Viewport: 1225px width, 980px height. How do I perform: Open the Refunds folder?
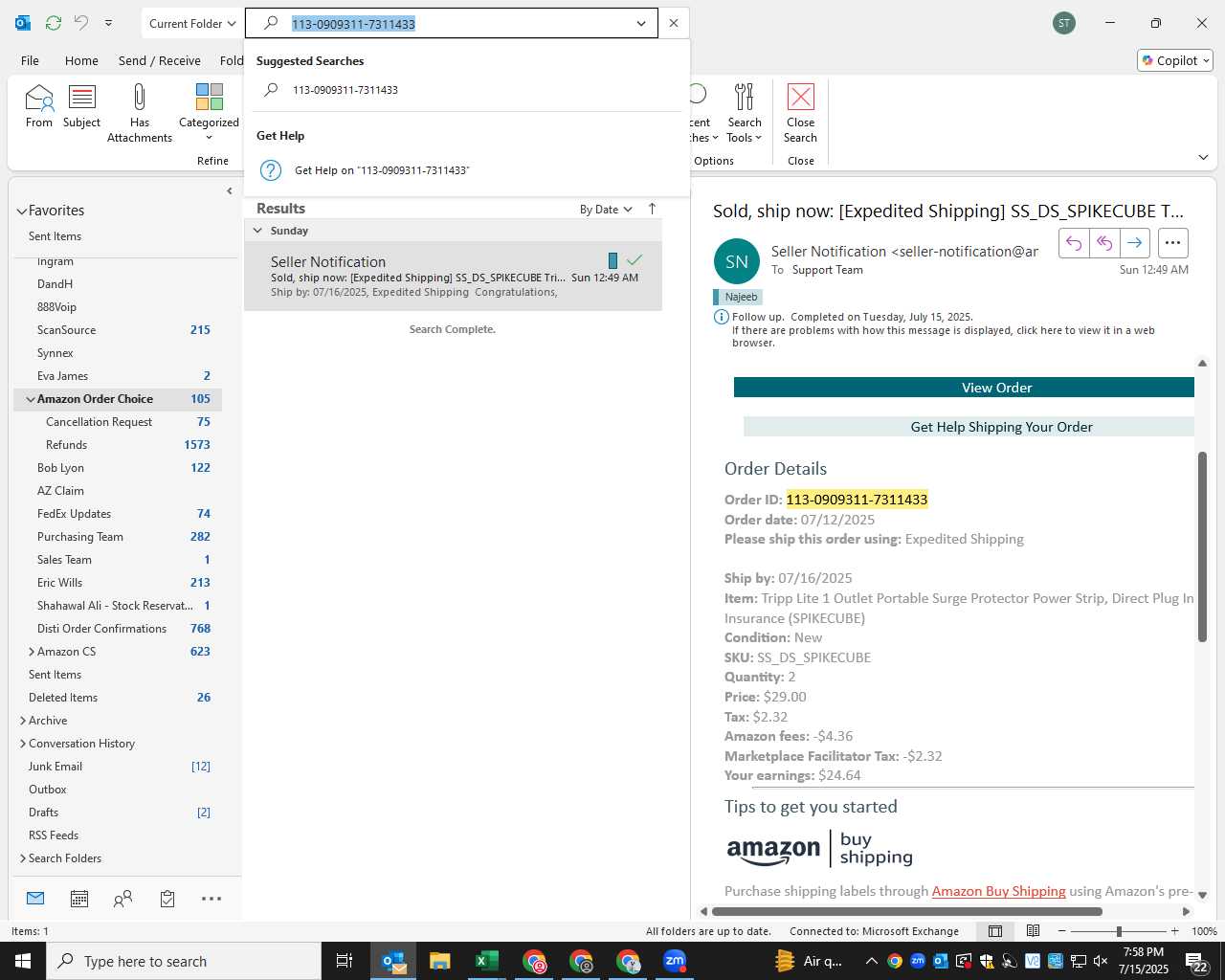click(66, 445)
